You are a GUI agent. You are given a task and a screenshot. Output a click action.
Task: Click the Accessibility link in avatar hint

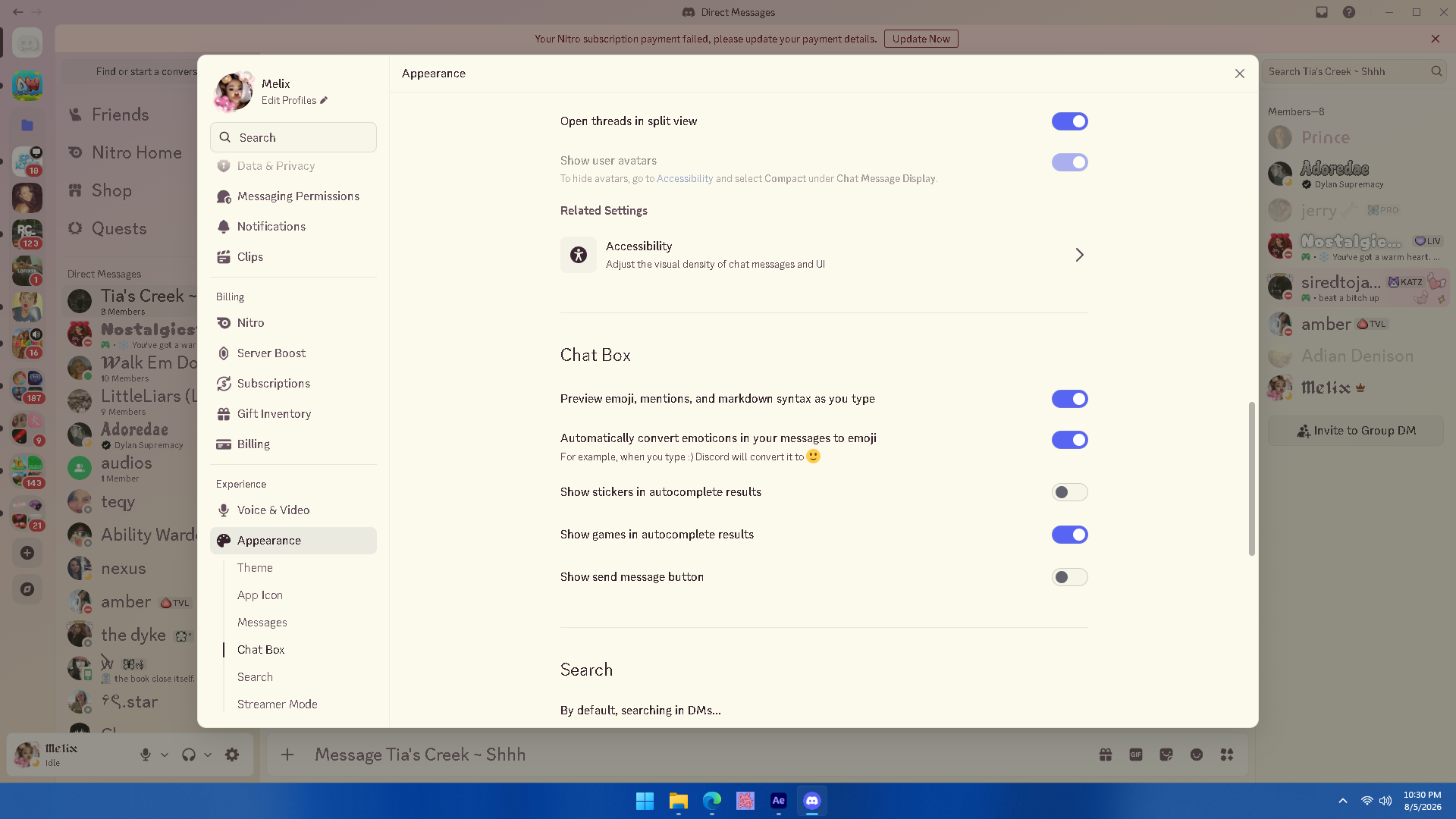pyautogui.click(x=685, y=179)
